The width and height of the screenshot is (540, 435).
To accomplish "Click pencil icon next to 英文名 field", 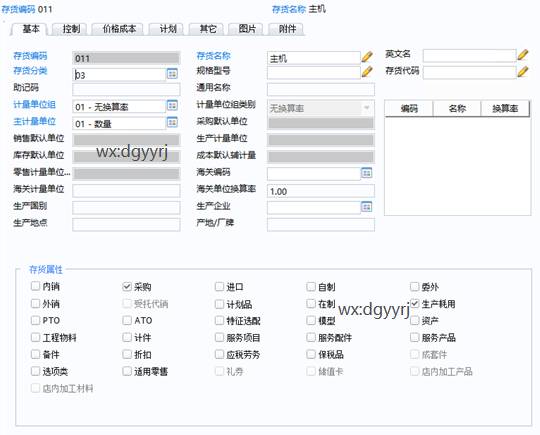I will coord(522,55).
